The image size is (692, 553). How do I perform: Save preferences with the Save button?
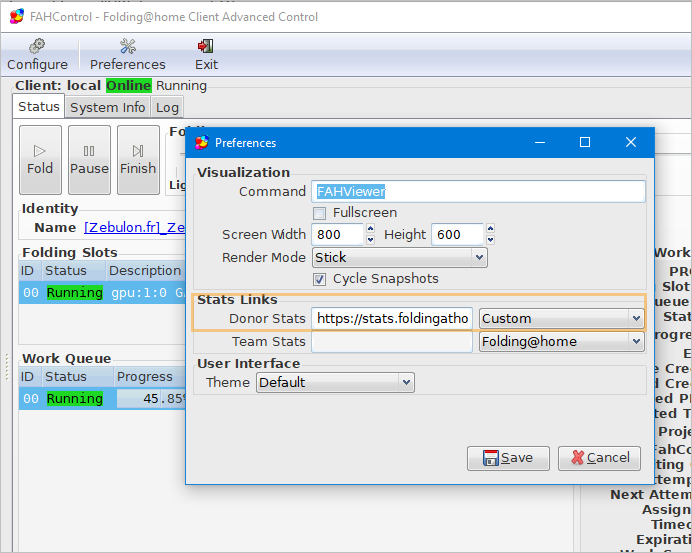(x=508, y=458)
